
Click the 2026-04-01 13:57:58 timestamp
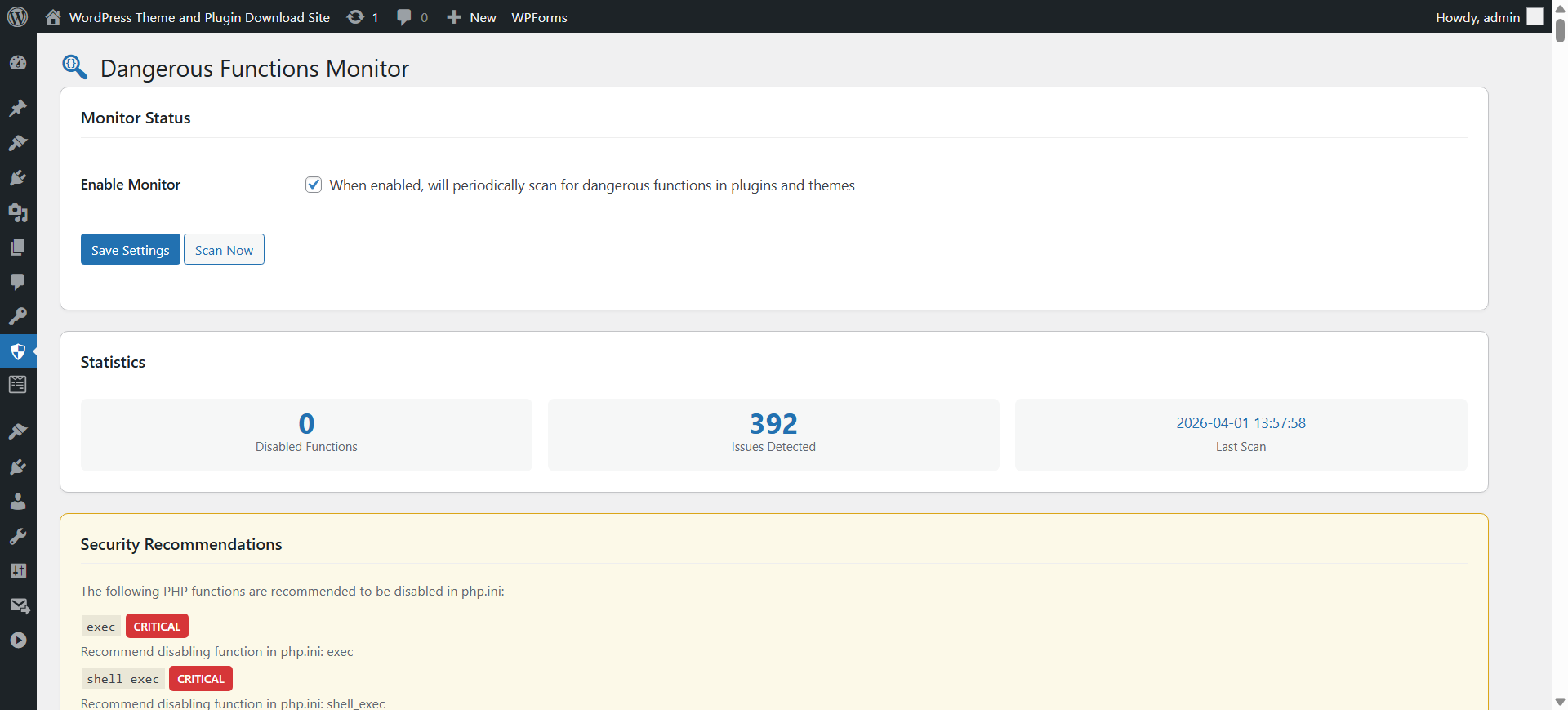click(1241, 423)
